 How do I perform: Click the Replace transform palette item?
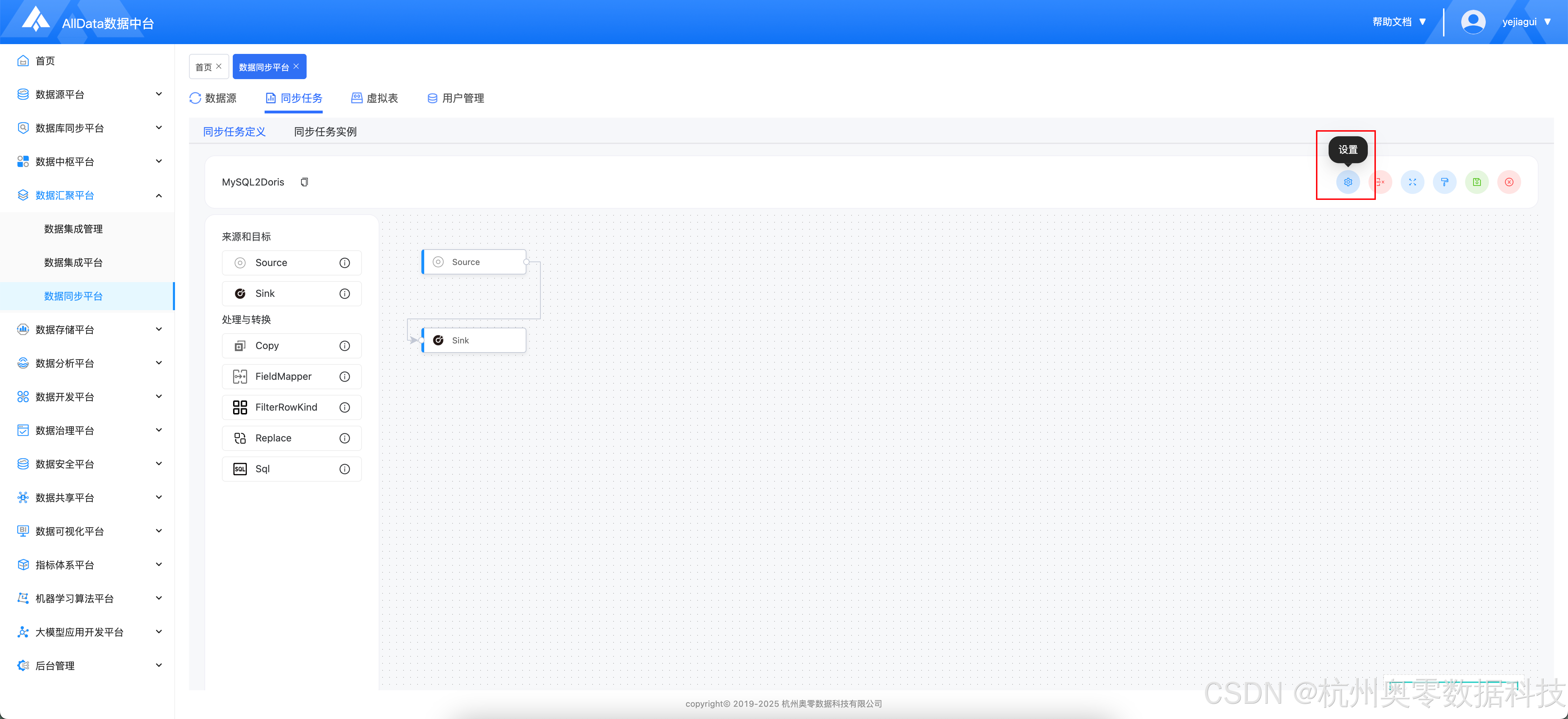(274, 438)
